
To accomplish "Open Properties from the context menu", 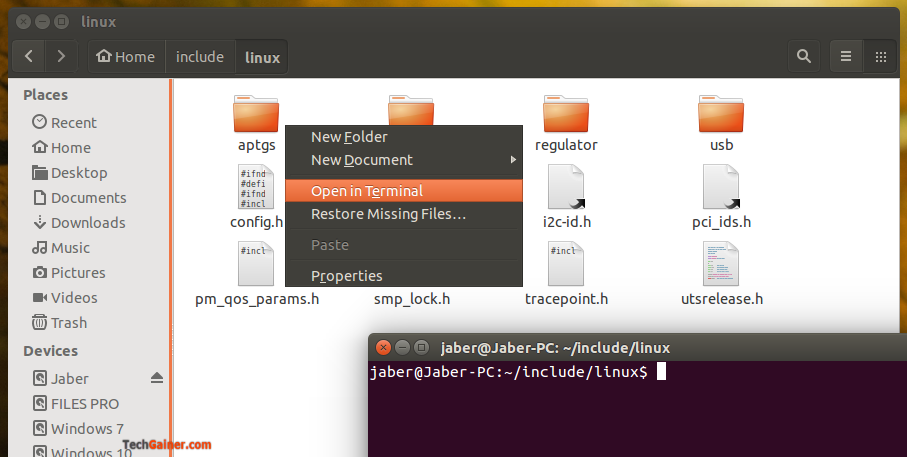I will (x=346, y=276).
